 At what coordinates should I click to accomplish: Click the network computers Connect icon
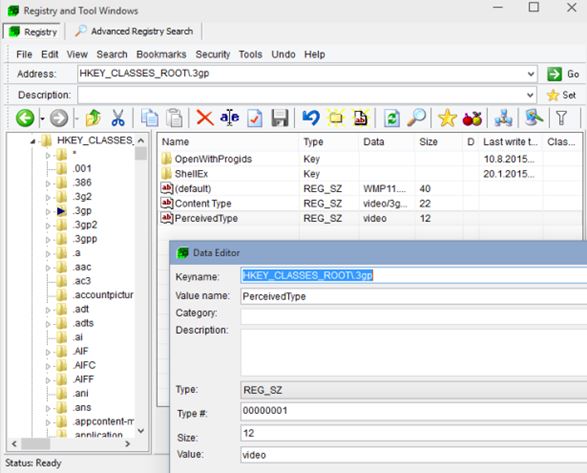503,118
